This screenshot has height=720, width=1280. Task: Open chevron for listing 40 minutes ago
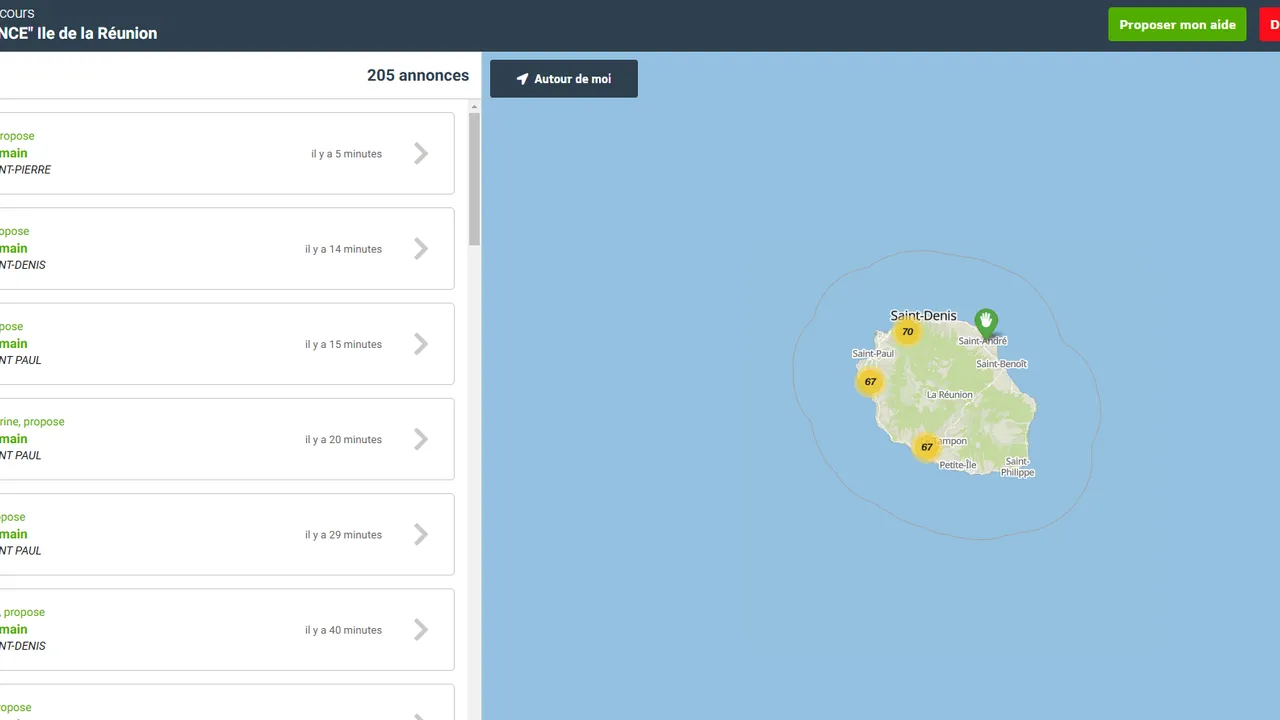(421, 630)
